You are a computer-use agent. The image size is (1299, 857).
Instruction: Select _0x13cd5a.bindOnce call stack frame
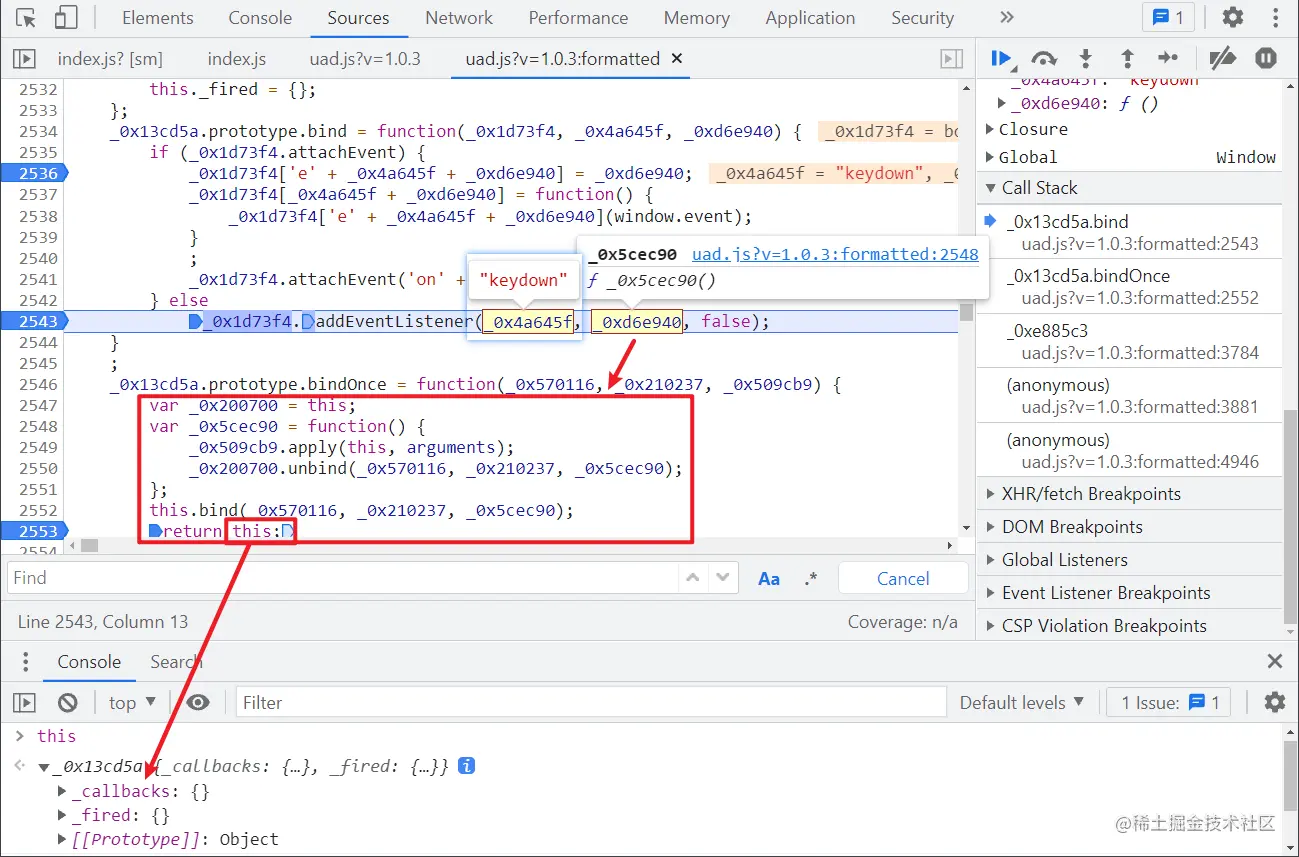coord(1130,286)
